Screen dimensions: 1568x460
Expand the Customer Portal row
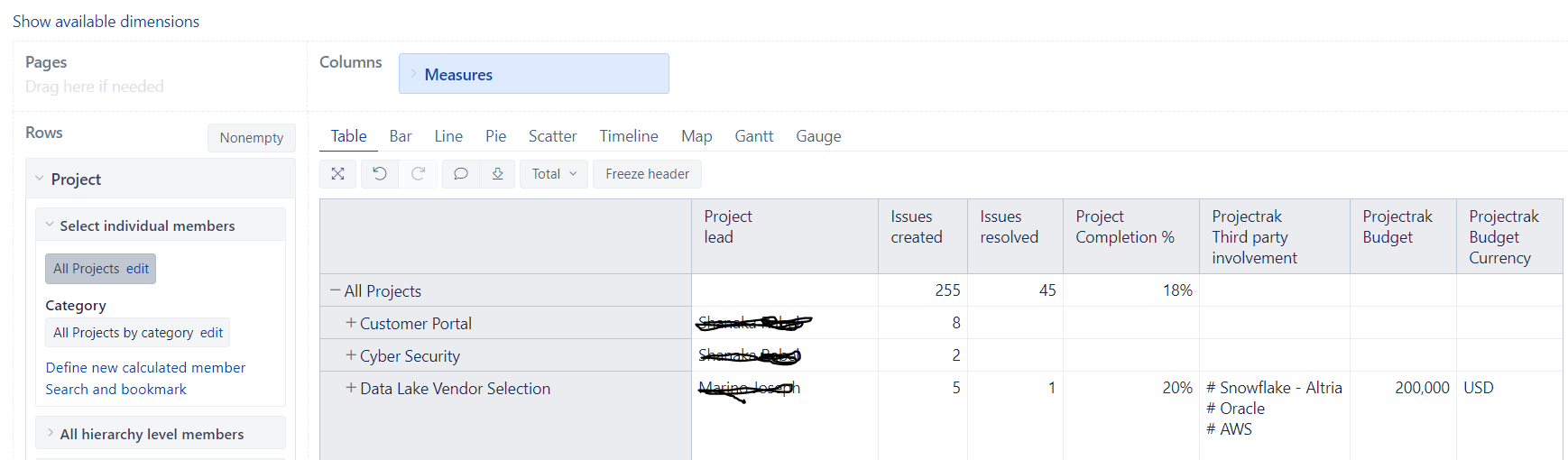point(351,323)
